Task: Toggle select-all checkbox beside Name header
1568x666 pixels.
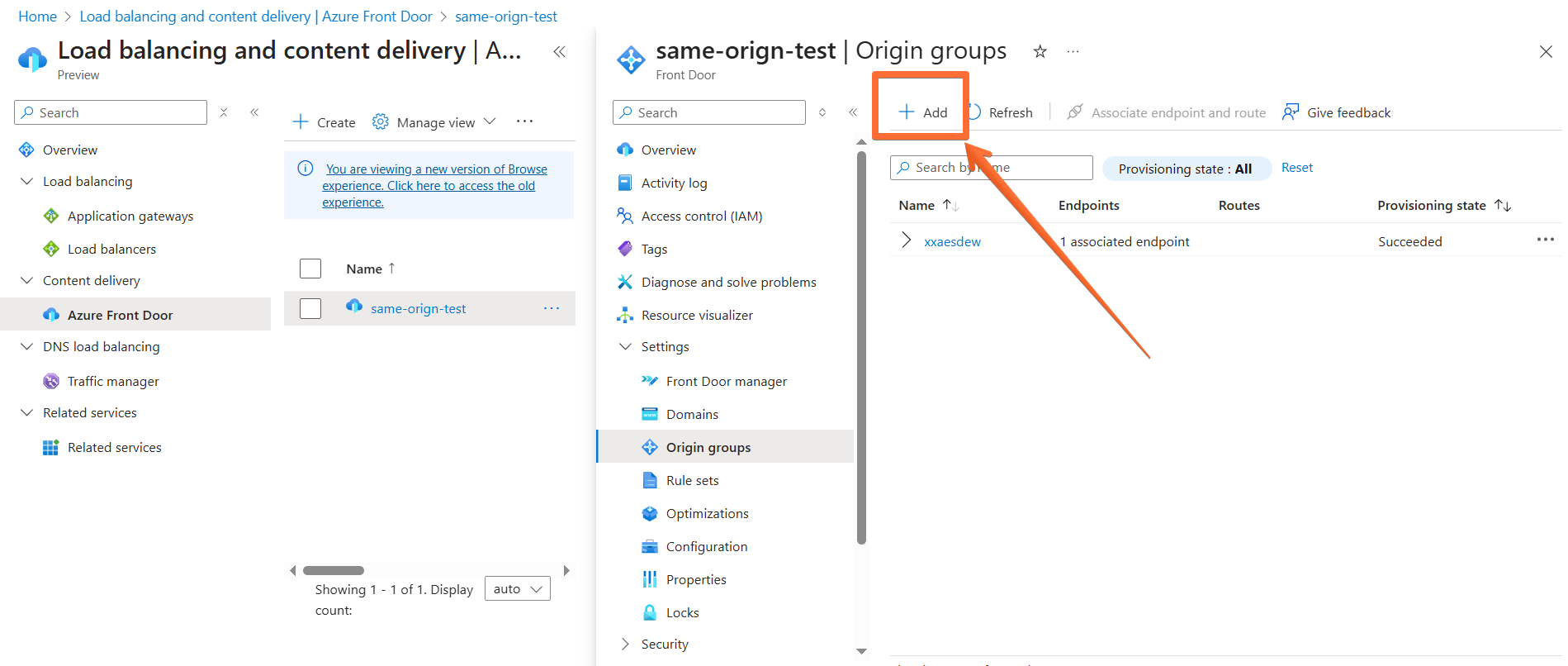Action: pyautogui.click(x=310, y=269)
